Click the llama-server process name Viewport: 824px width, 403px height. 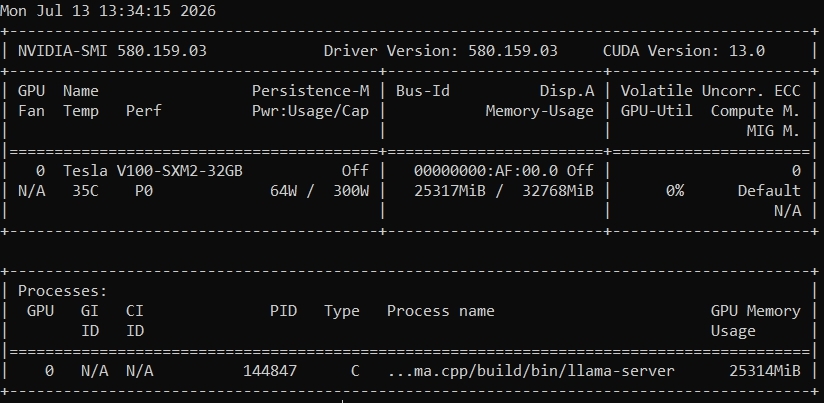coord(531,371)
